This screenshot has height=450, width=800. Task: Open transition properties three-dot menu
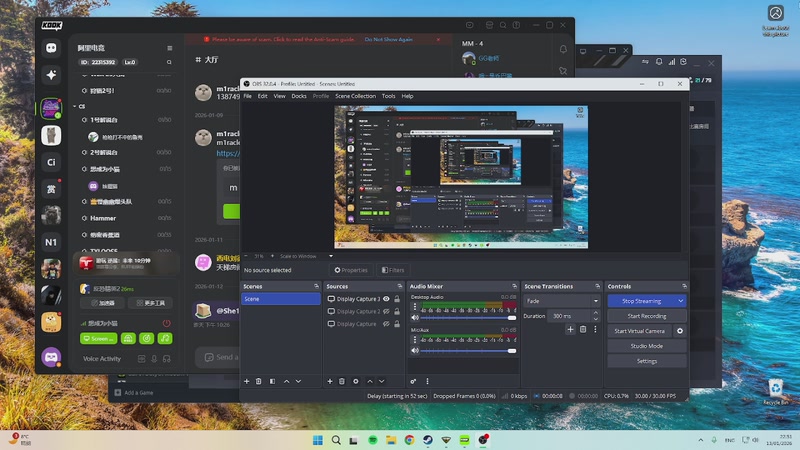click(595, 330)
